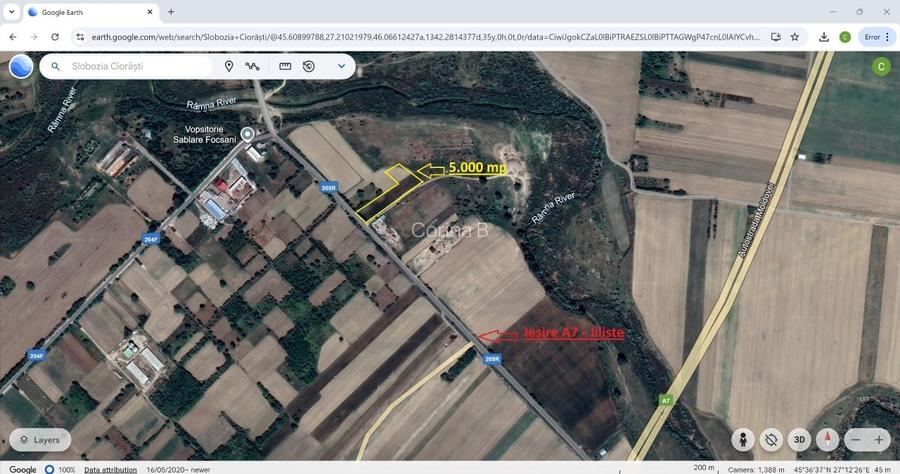Image resolution: width=900 pixels, height=474 pixels.
Task: Toggle the globe rotation lock button
Action: pyautogui.click(x=771, y=439)
